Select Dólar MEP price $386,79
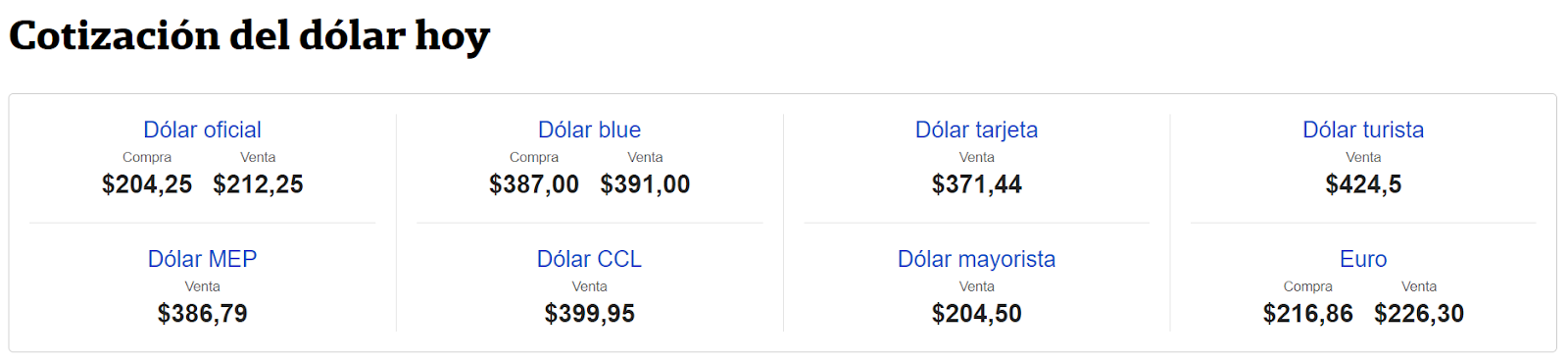This screenshot has width=1568, height=360. (202, 314)
